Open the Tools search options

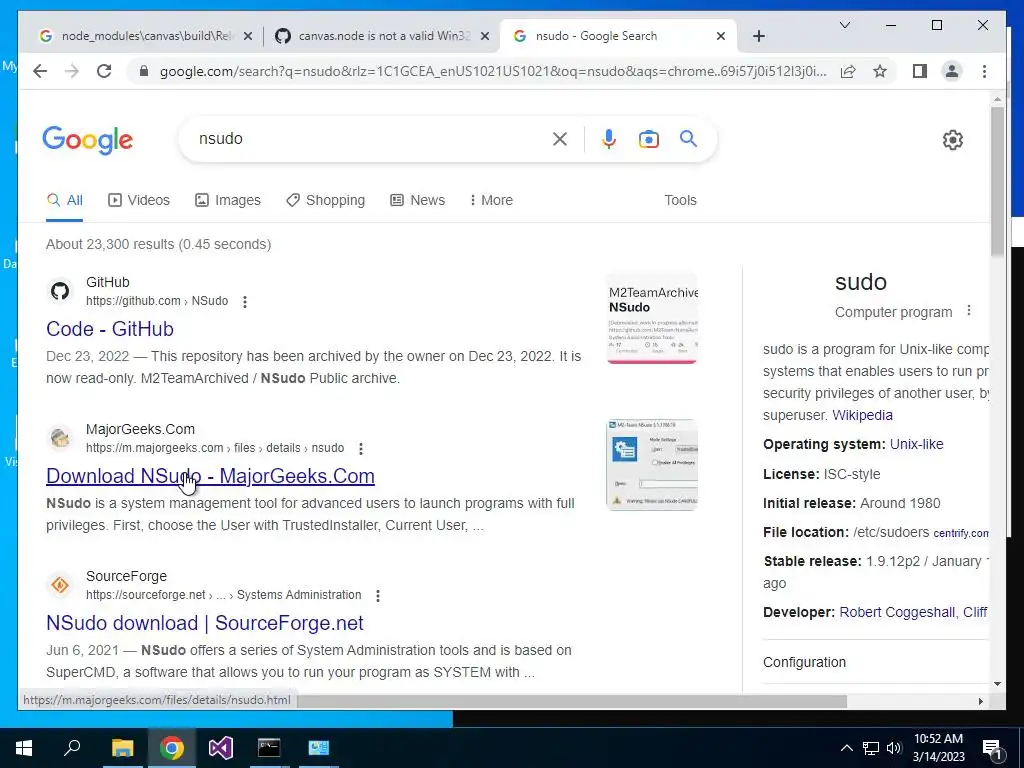click(x=680, y=200)
